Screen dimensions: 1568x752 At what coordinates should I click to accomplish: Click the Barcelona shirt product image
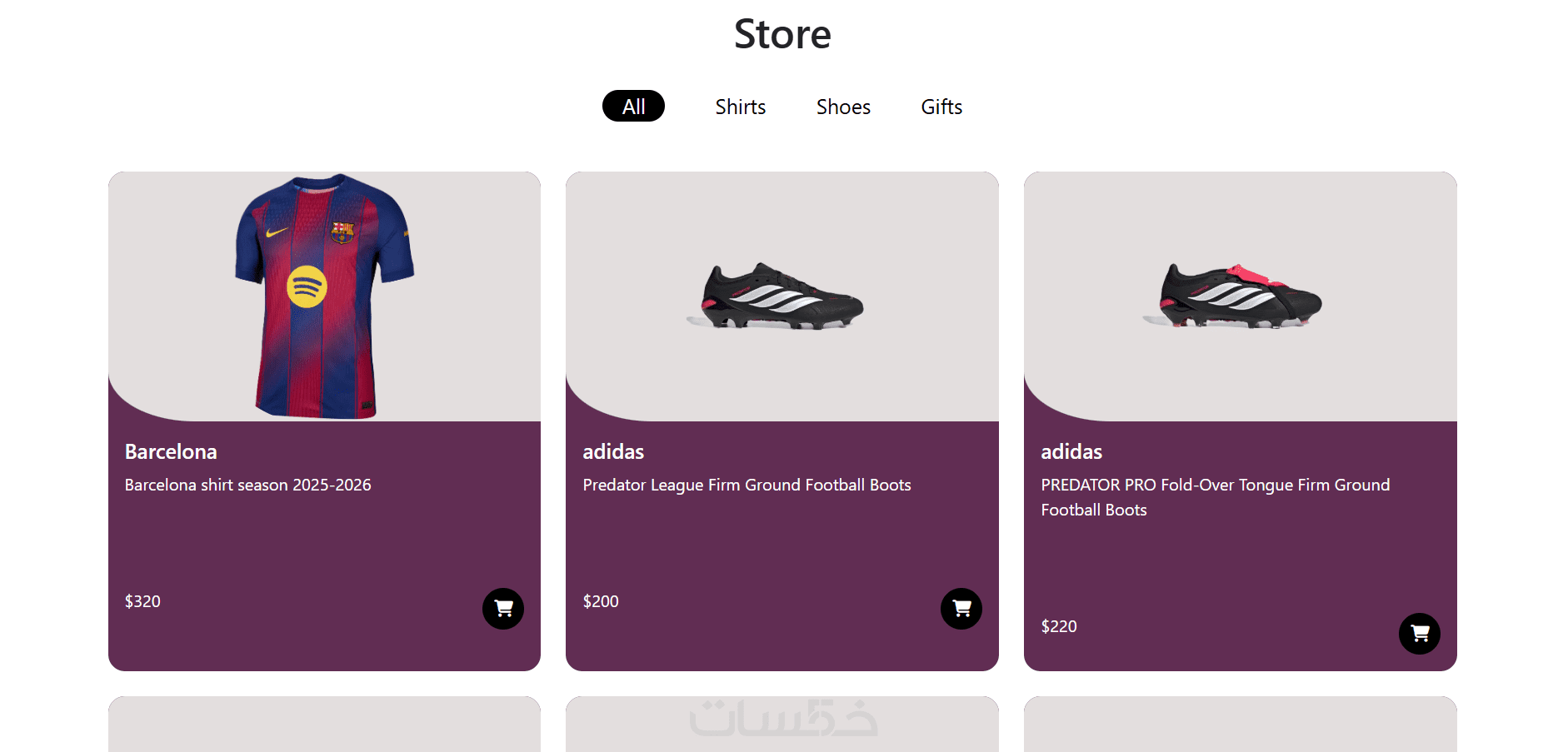coord(324,296)
